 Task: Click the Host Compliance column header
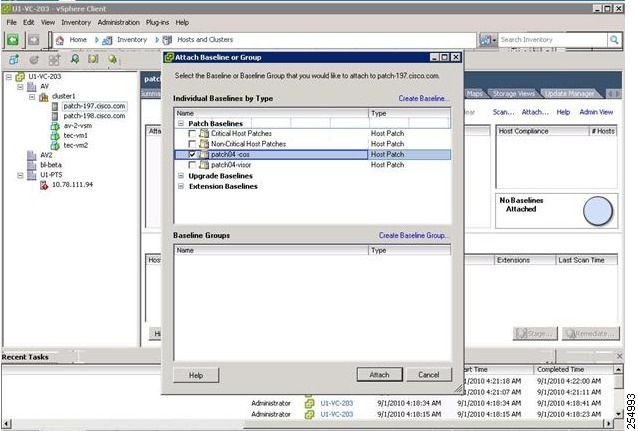pos(543,131)
